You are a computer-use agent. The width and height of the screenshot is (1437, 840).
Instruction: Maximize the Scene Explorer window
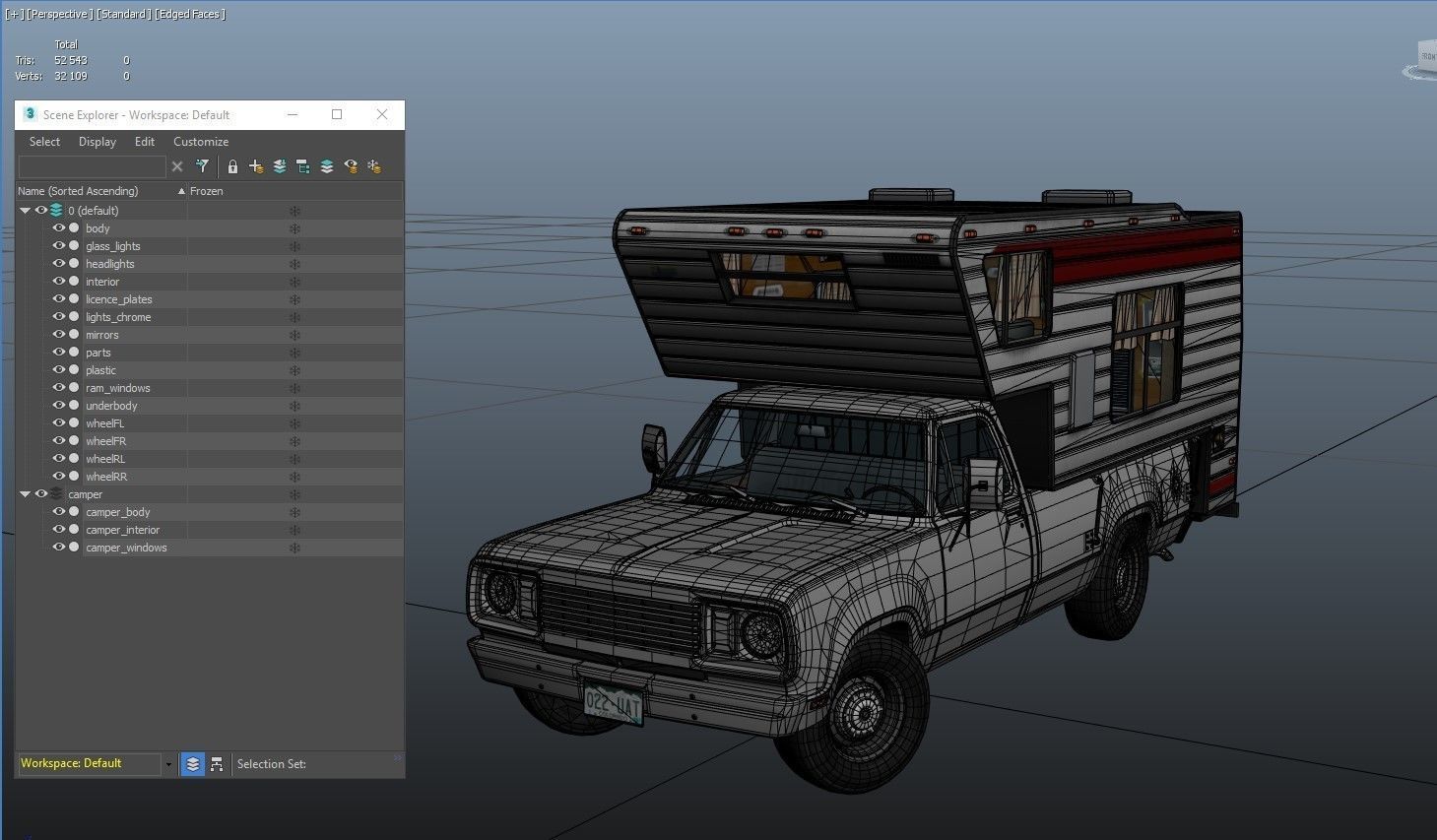tap(337, 114)
